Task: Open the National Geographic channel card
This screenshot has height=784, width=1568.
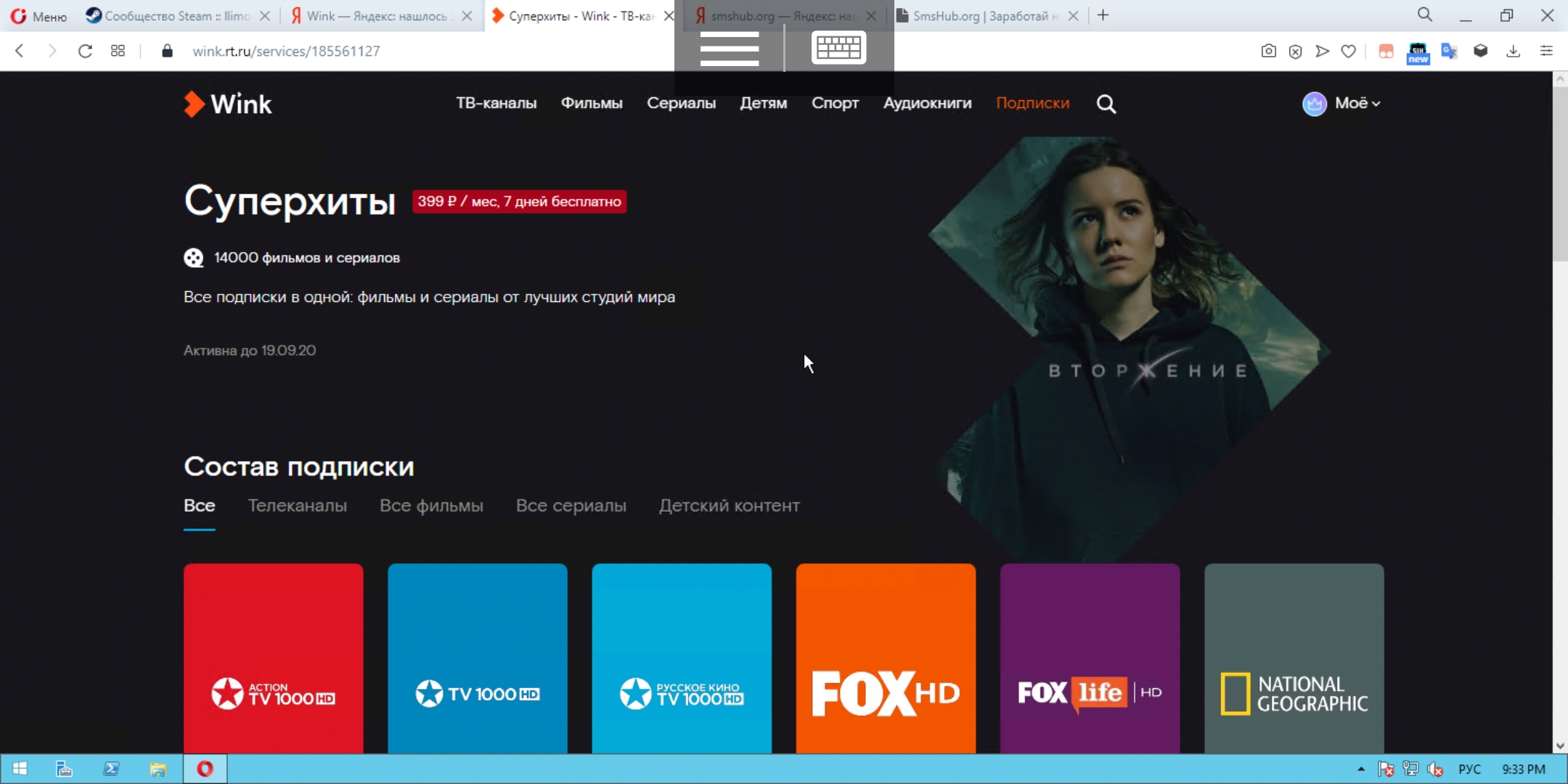Action: (x=1294, y=658)
